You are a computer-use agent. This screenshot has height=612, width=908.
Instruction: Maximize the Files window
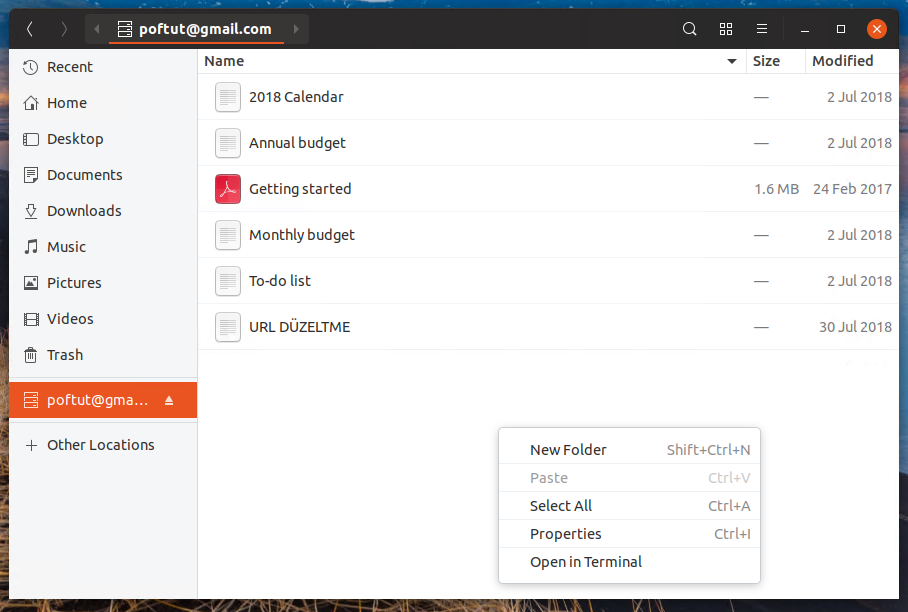(841, 29)
